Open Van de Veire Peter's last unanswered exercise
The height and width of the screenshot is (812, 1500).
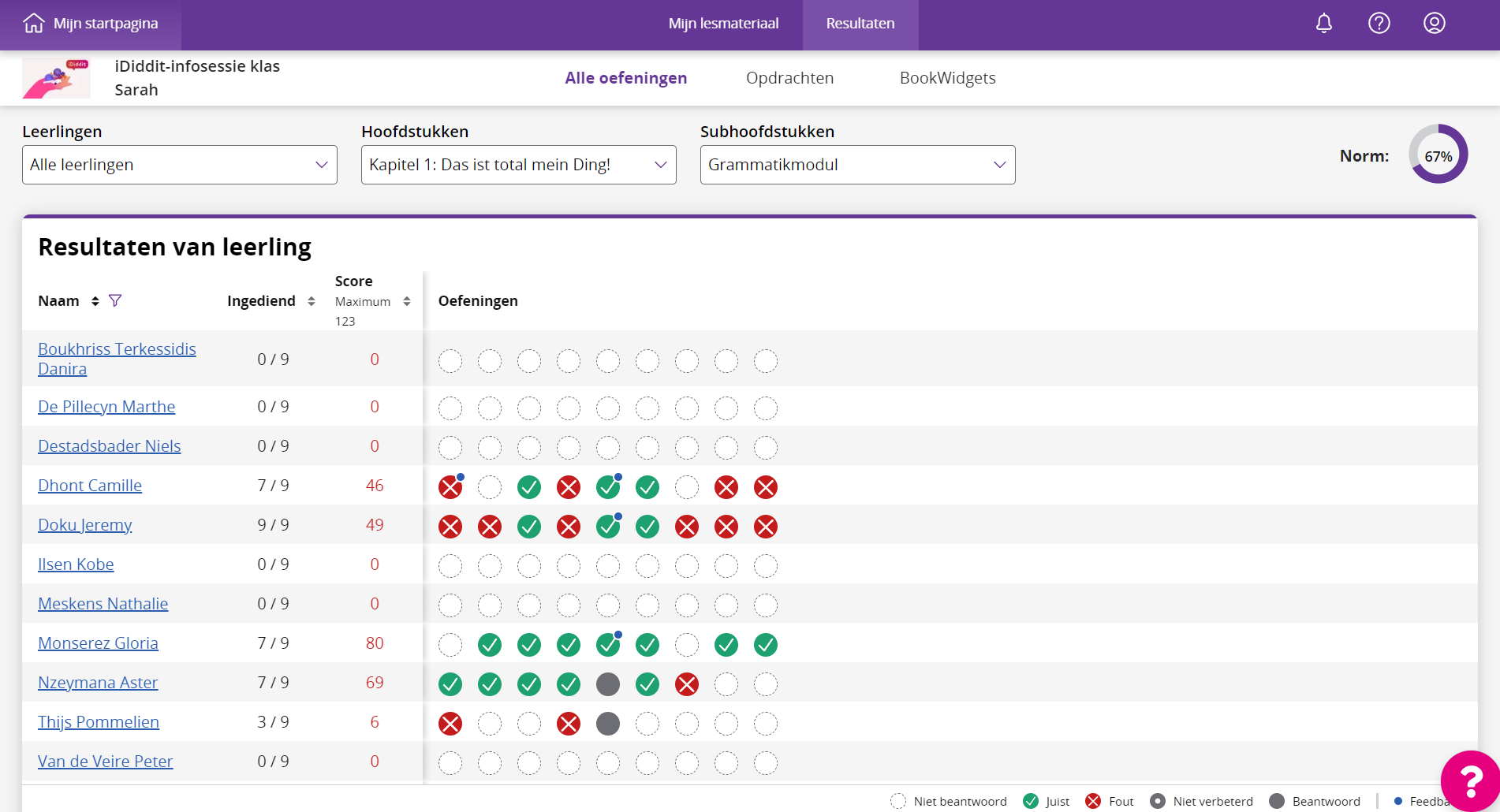click(x=766, y=763)
